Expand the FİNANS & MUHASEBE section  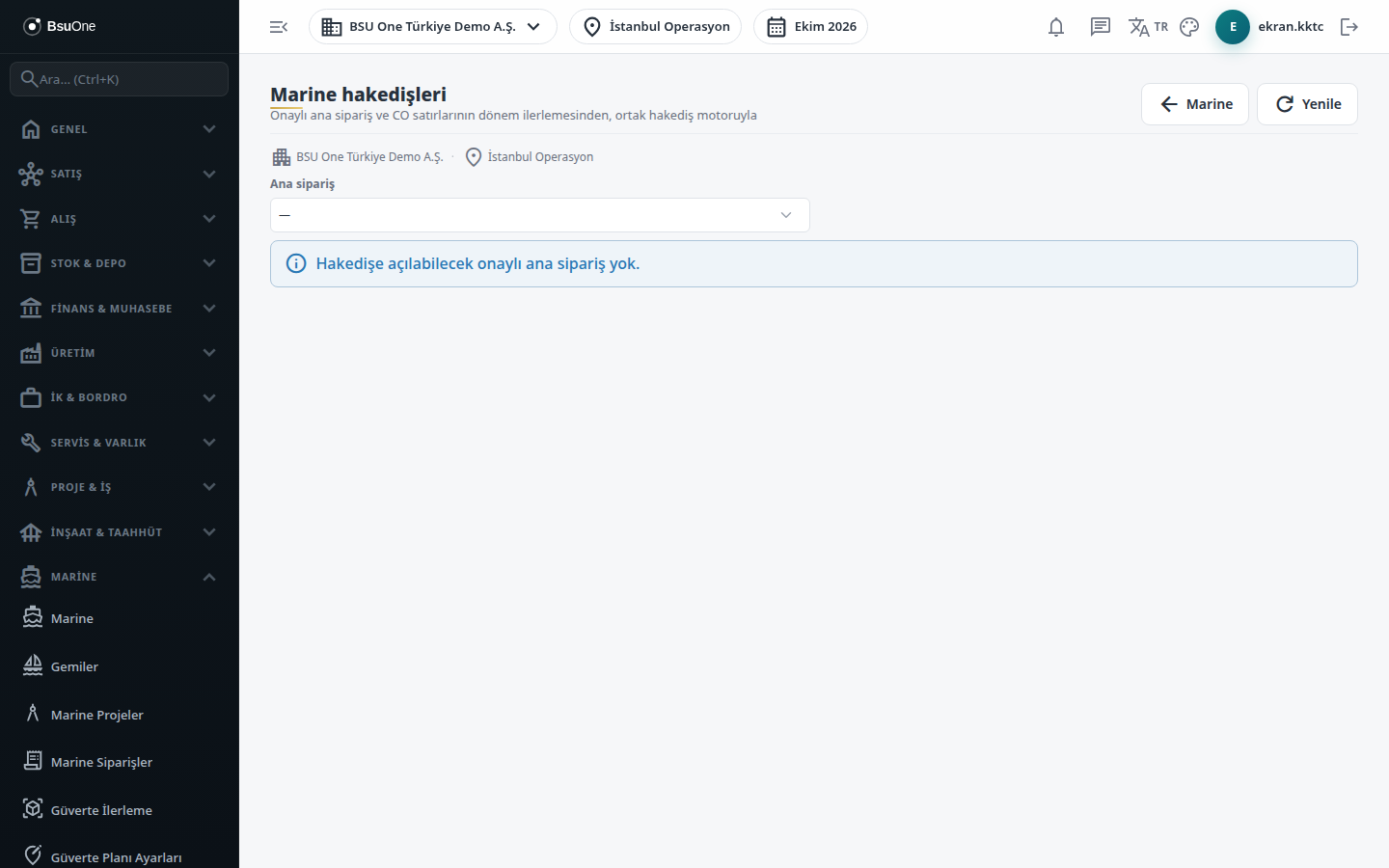tap(120, 309)
